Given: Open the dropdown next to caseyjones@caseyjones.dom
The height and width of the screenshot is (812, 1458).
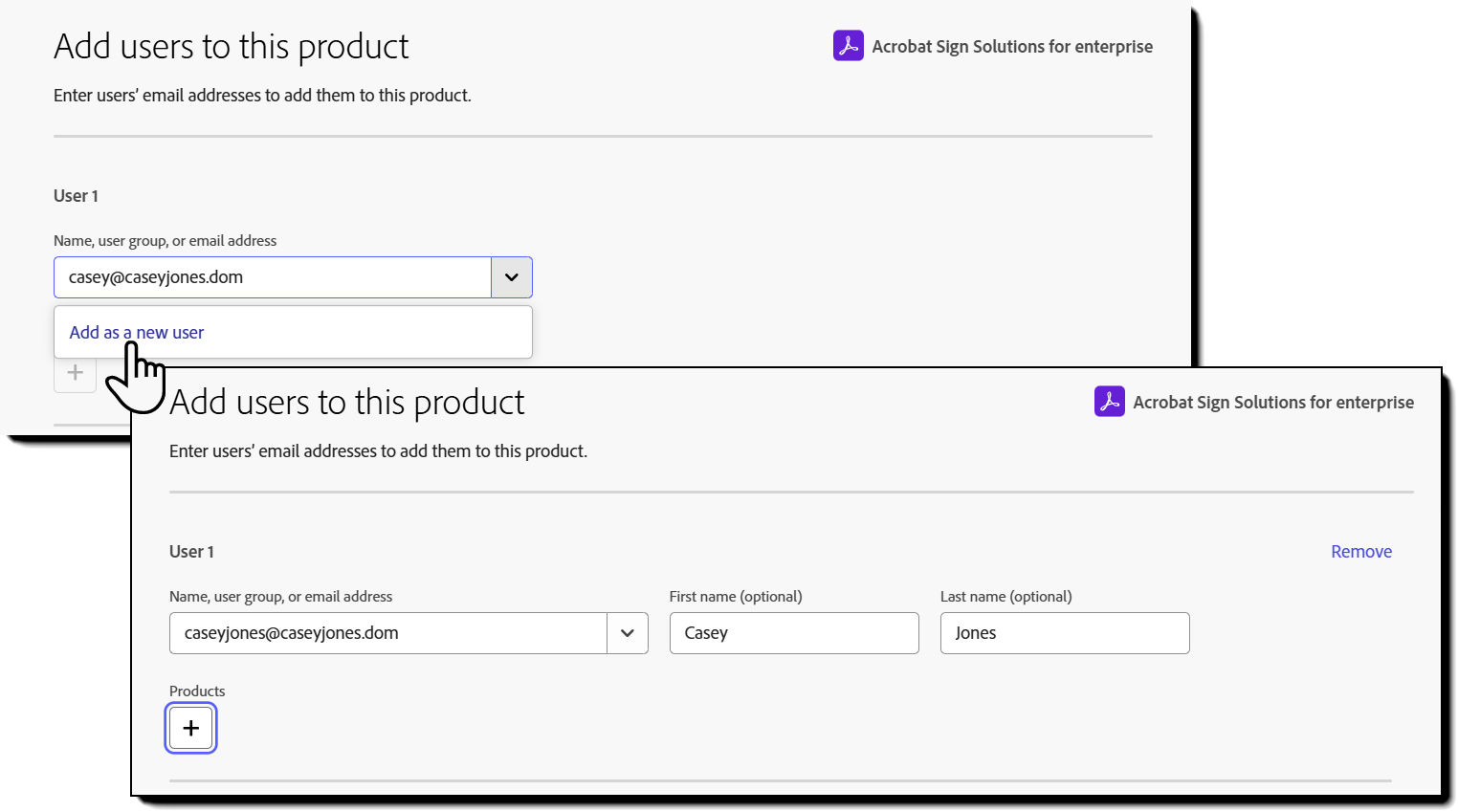Looking at the screenshot, I should tap(628, 633).
